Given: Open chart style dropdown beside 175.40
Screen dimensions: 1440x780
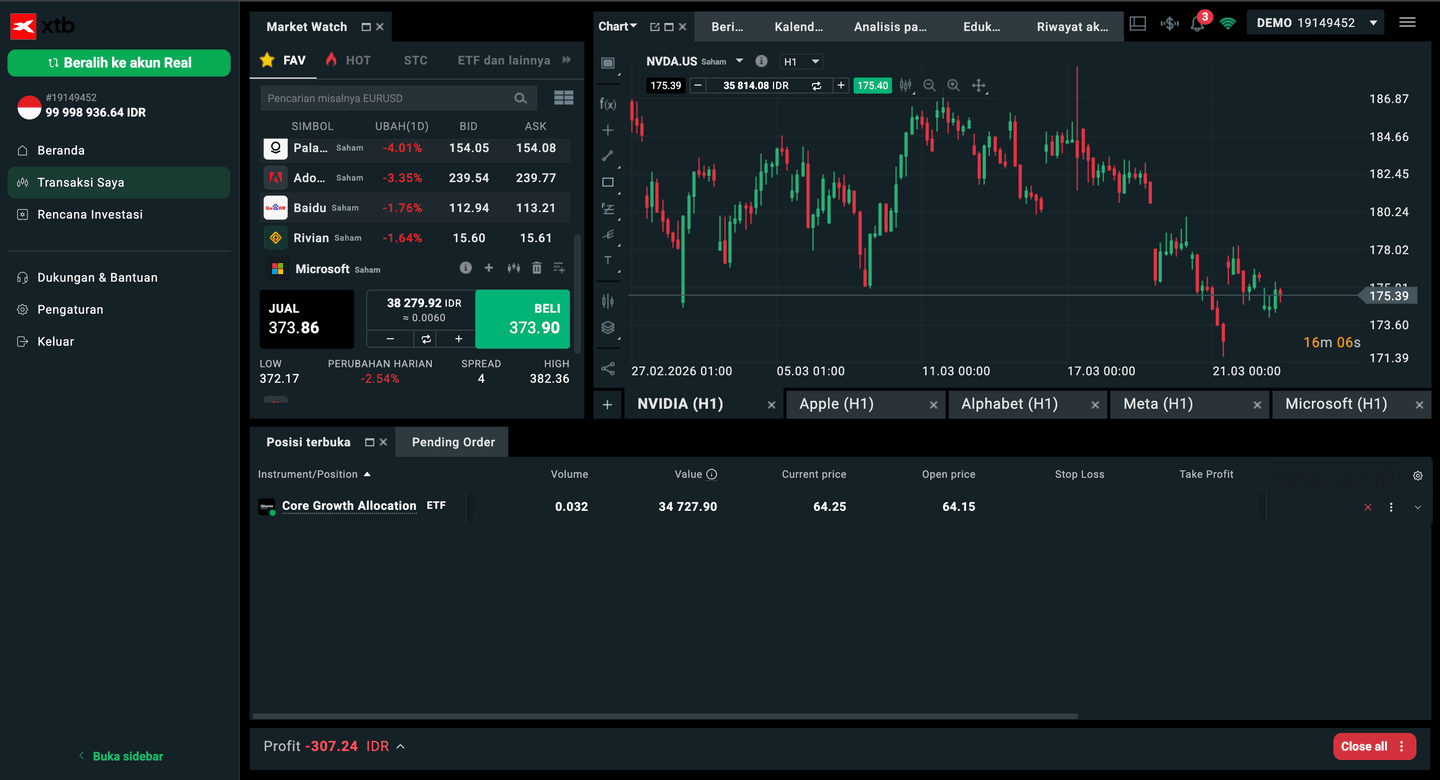Looking at the screenshot, I should (x=906, y=86).
